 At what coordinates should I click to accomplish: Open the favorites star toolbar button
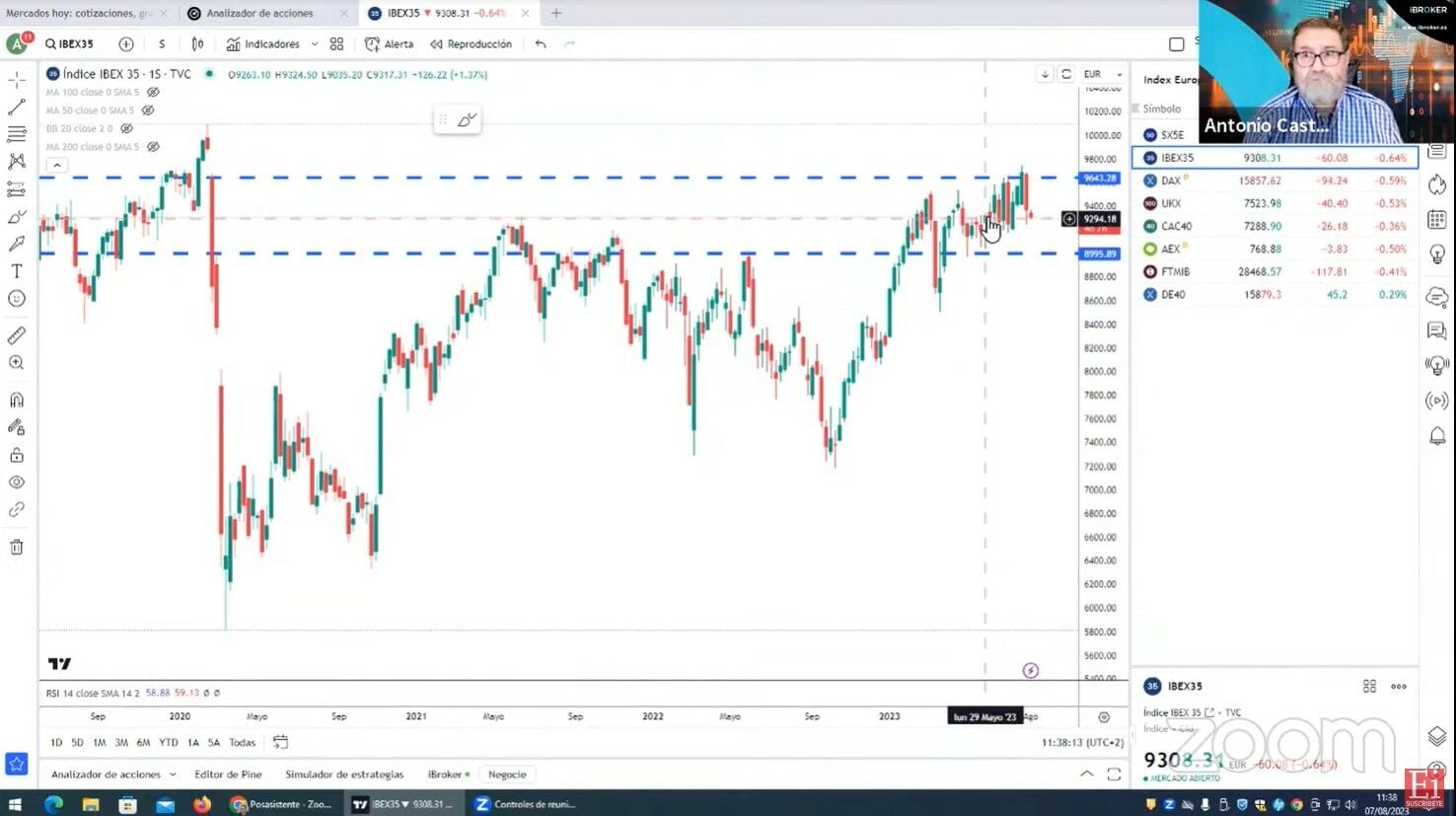[17, 764]
